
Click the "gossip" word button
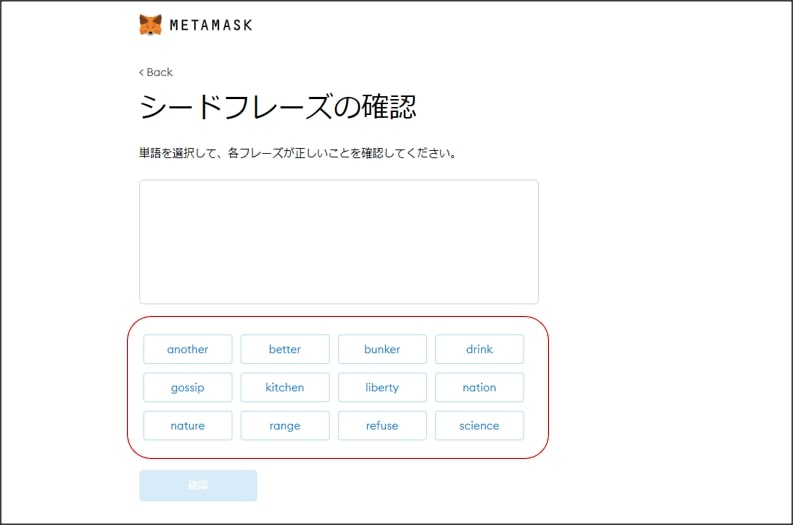[188, 387]
